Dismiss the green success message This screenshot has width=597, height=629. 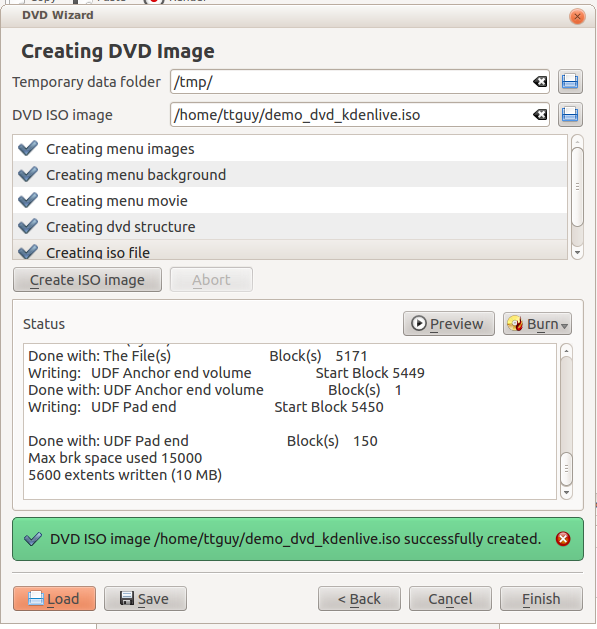(x=563, y=539)
